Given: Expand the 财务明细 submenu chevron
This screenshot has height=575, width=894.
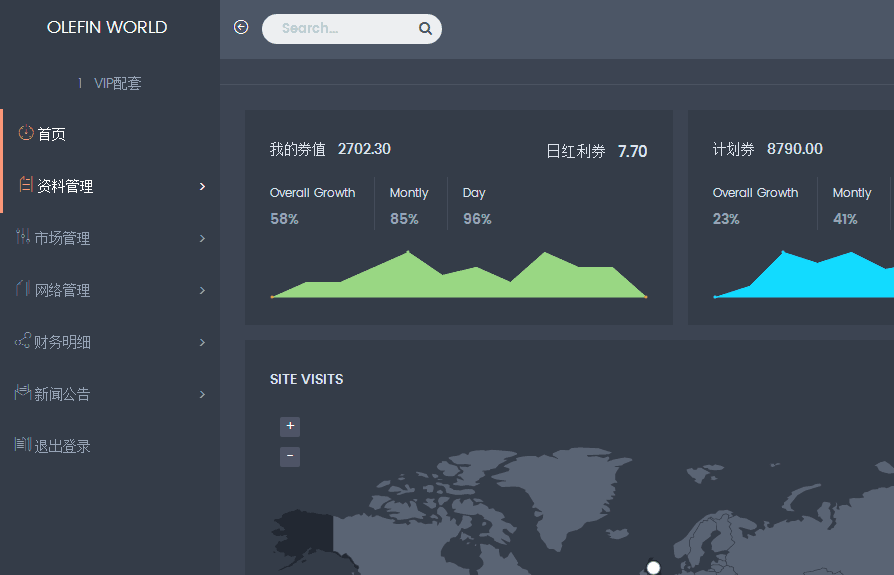Looking at the screenshot, I should [202, 342].
